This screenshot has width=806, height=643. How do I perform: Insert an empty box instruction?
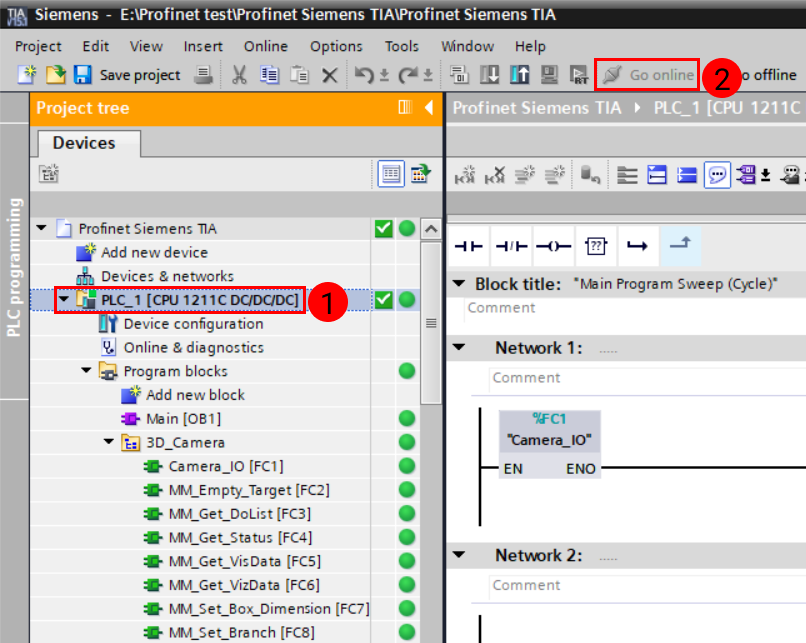click(x=596, y=245)
